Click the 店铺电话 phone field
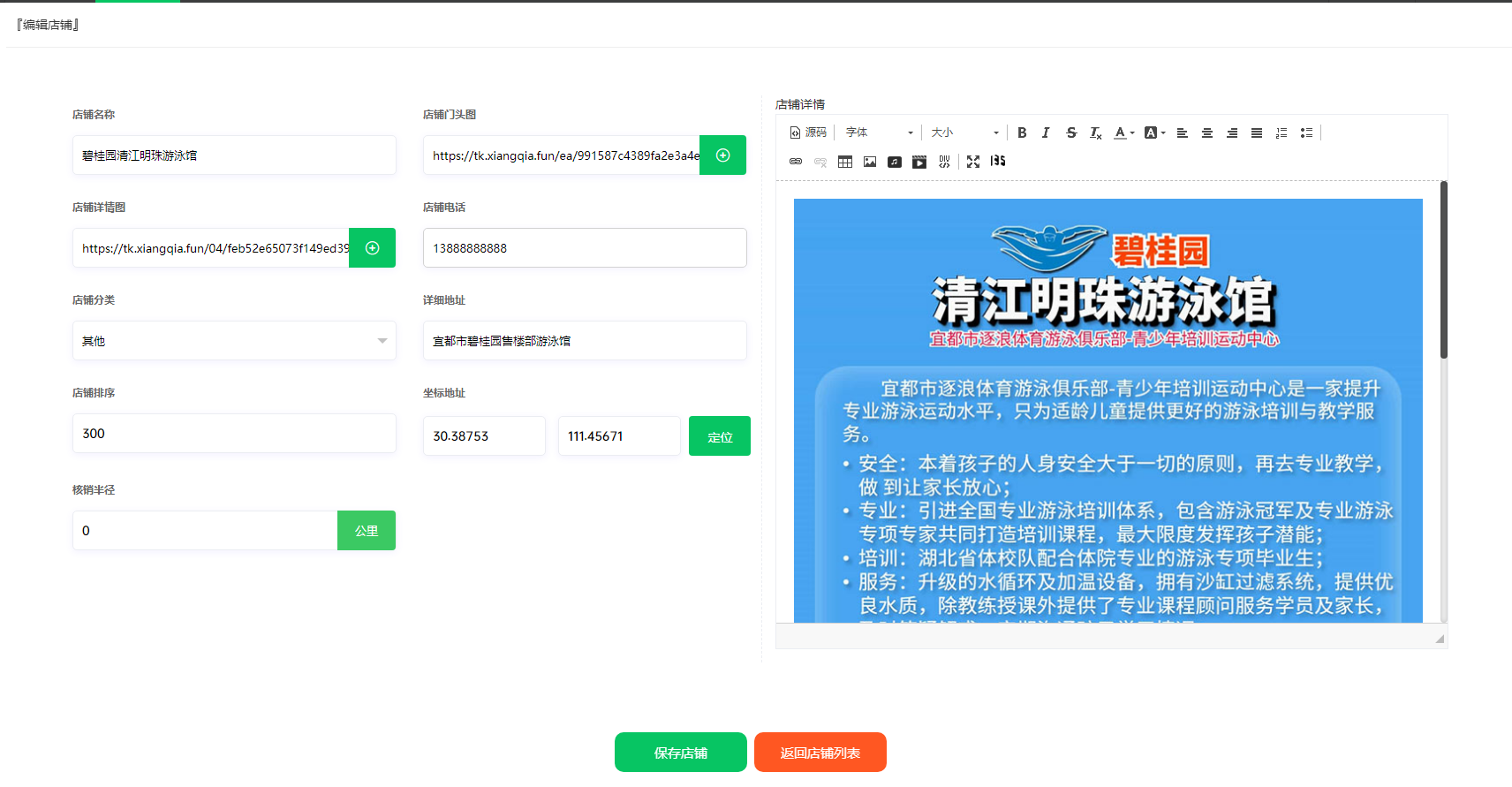The height and width of the screenshot is (787, 1512). click(x=585, y=248)
